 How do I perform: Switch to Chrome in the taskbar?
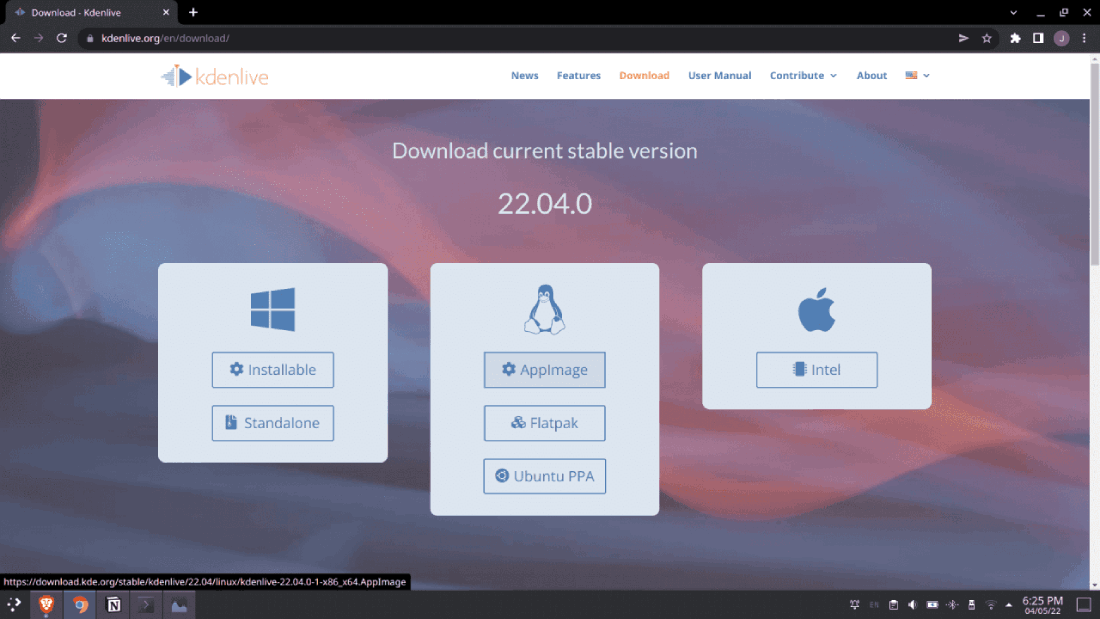coord(80,604)
